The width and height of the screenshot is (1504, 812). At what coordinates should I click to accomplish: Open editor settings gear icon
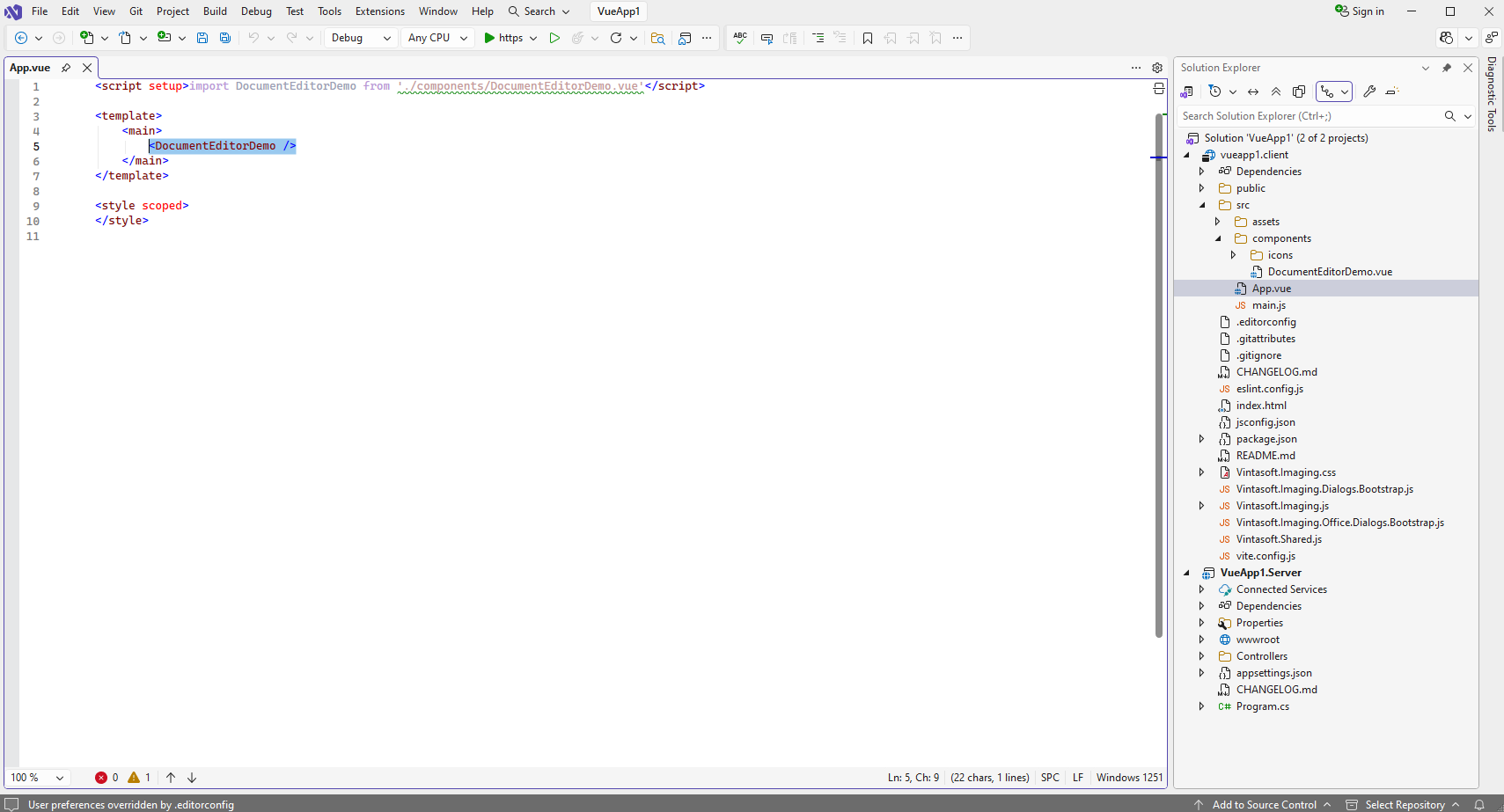coord(1157,68)
